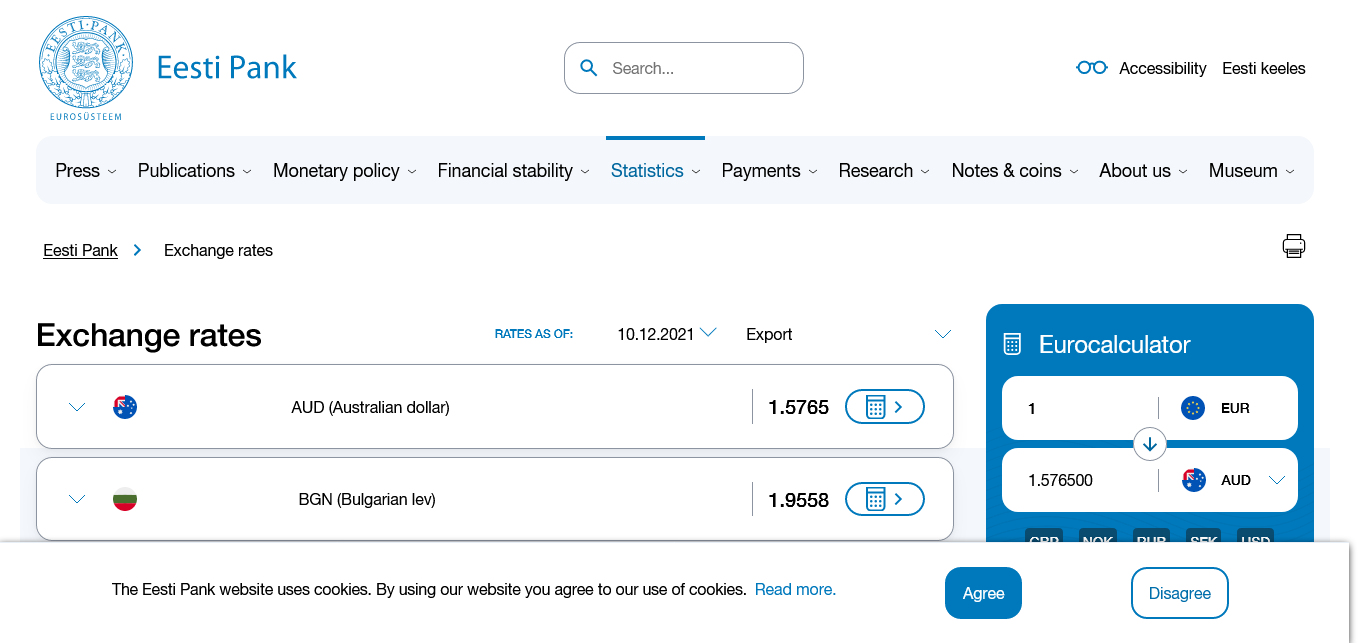
Task: Click the Accessibility glasses icon
Action: tap(1091, 68)
